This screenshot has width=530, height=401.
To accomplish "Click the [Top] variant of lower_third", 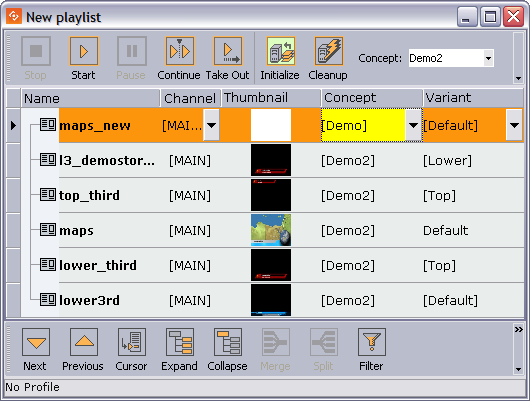I will [x=439, y=265].
